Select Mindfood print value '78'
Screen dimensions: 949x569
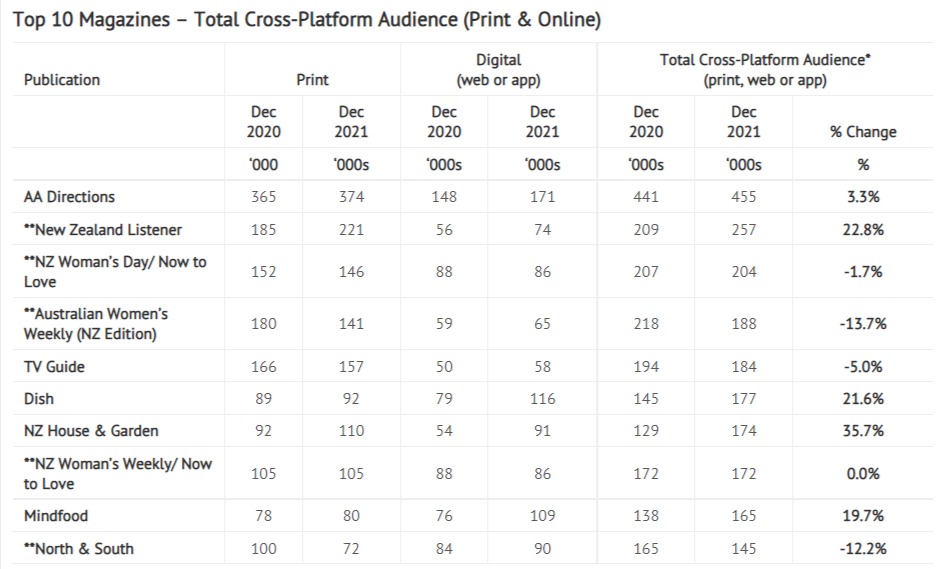coord(263,516)
